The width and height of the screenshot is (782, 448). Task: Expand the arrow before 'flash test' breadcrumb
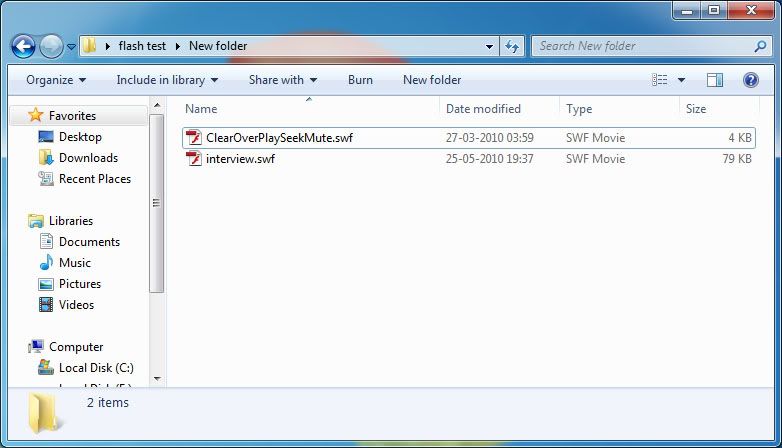(107, 46)
